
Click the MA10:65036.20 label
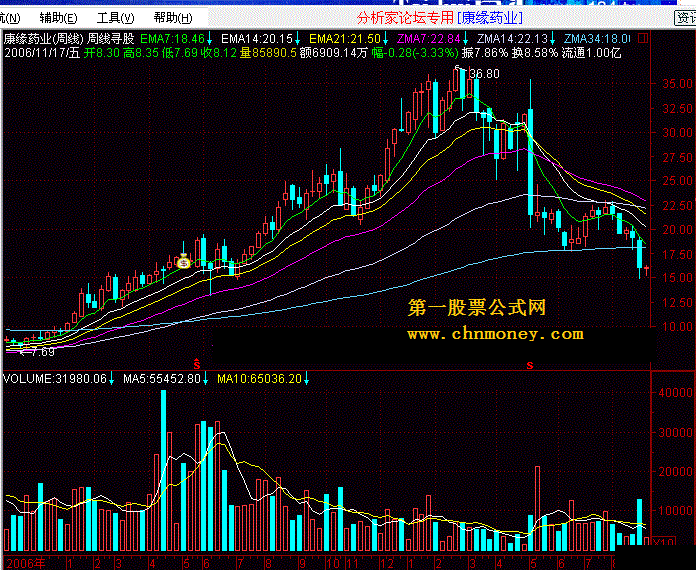pyautogui.click(x=260, y=379)
